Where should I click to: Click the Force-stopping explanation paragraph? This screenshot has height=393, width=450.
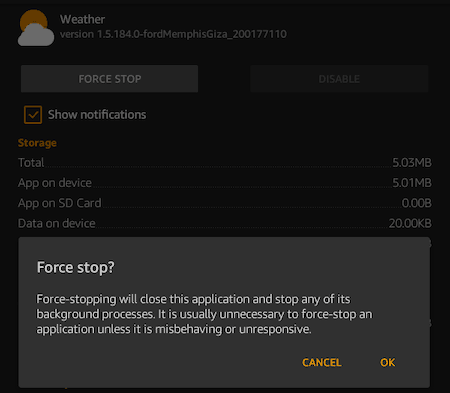204,314
